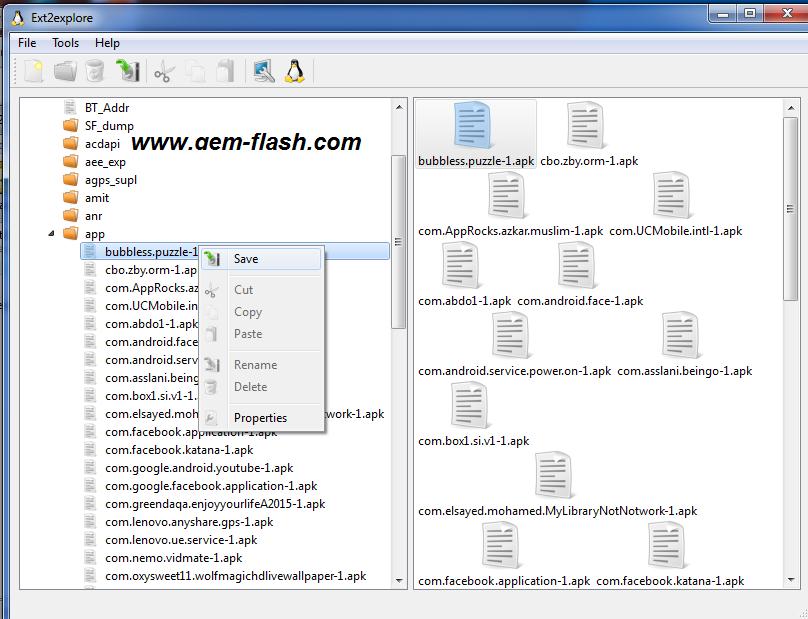The height and width of the screenshot is (619, 808).
Task: Click com.facebook.katana-1.apk icon in right pane
Action: click(667, 546)
